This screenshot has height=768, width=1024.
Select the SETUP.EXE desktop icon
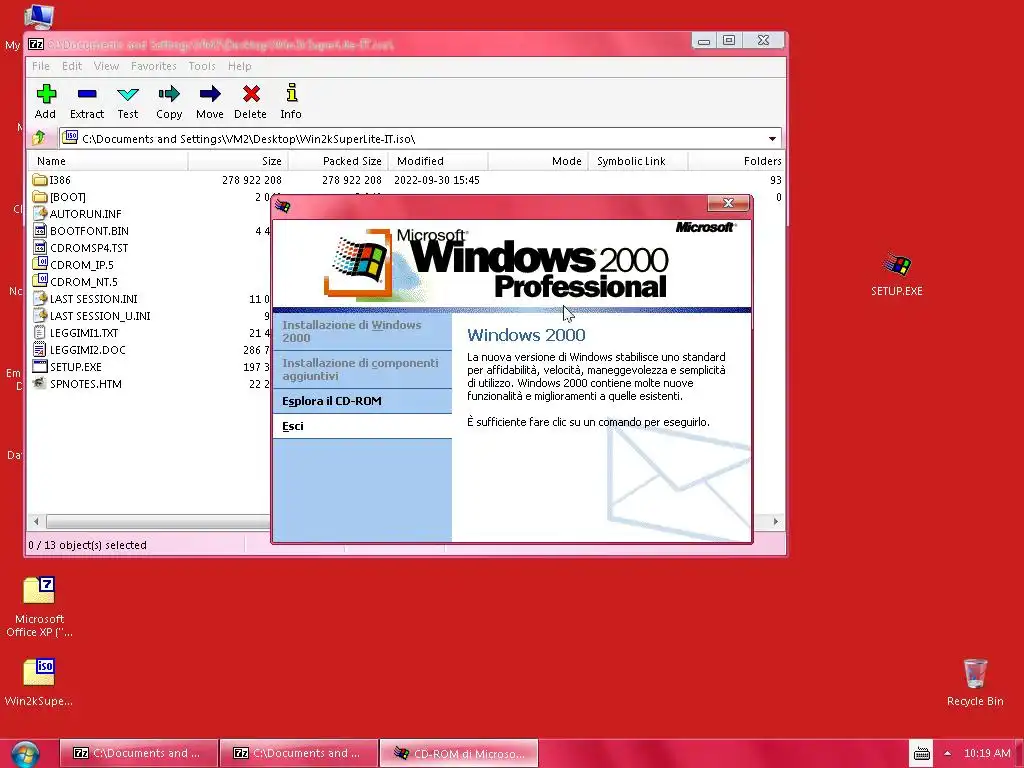click(x=897, y=265)
